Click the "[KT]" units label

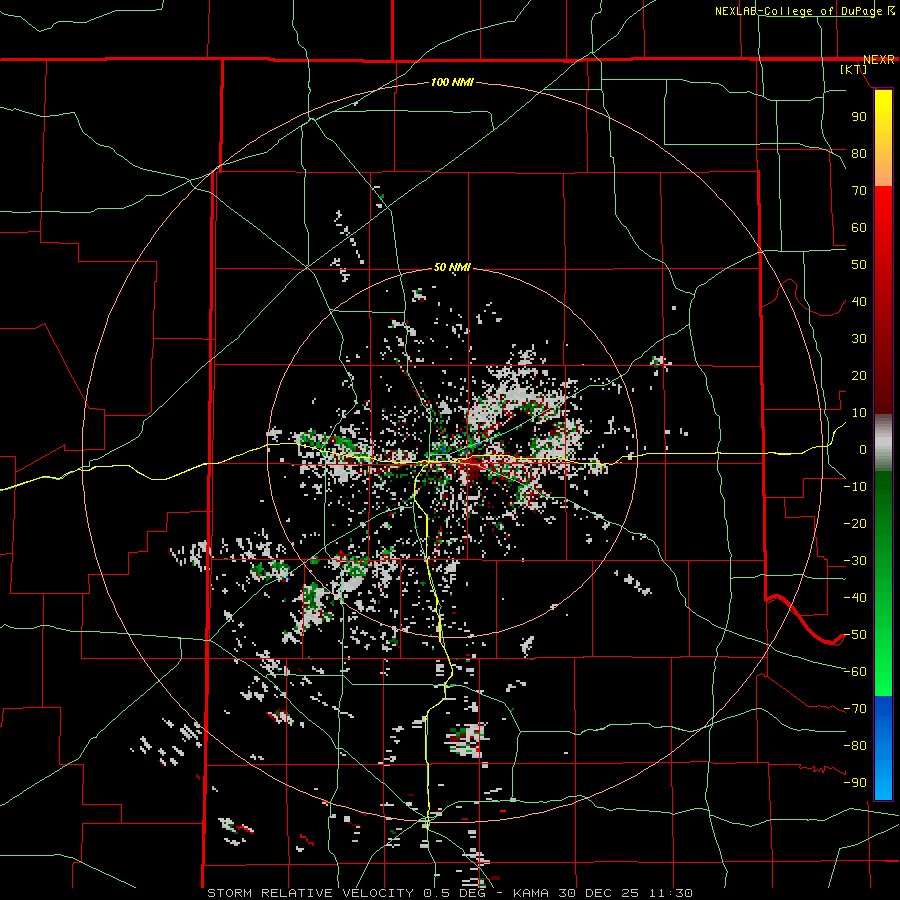853,69
